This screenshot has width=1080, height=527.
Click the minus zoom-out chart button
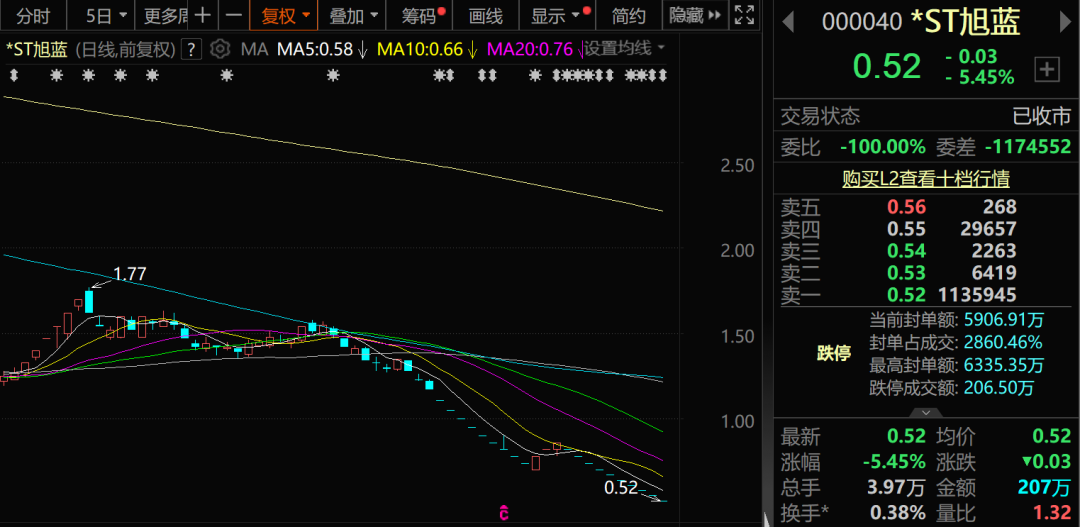coord(234,15)
